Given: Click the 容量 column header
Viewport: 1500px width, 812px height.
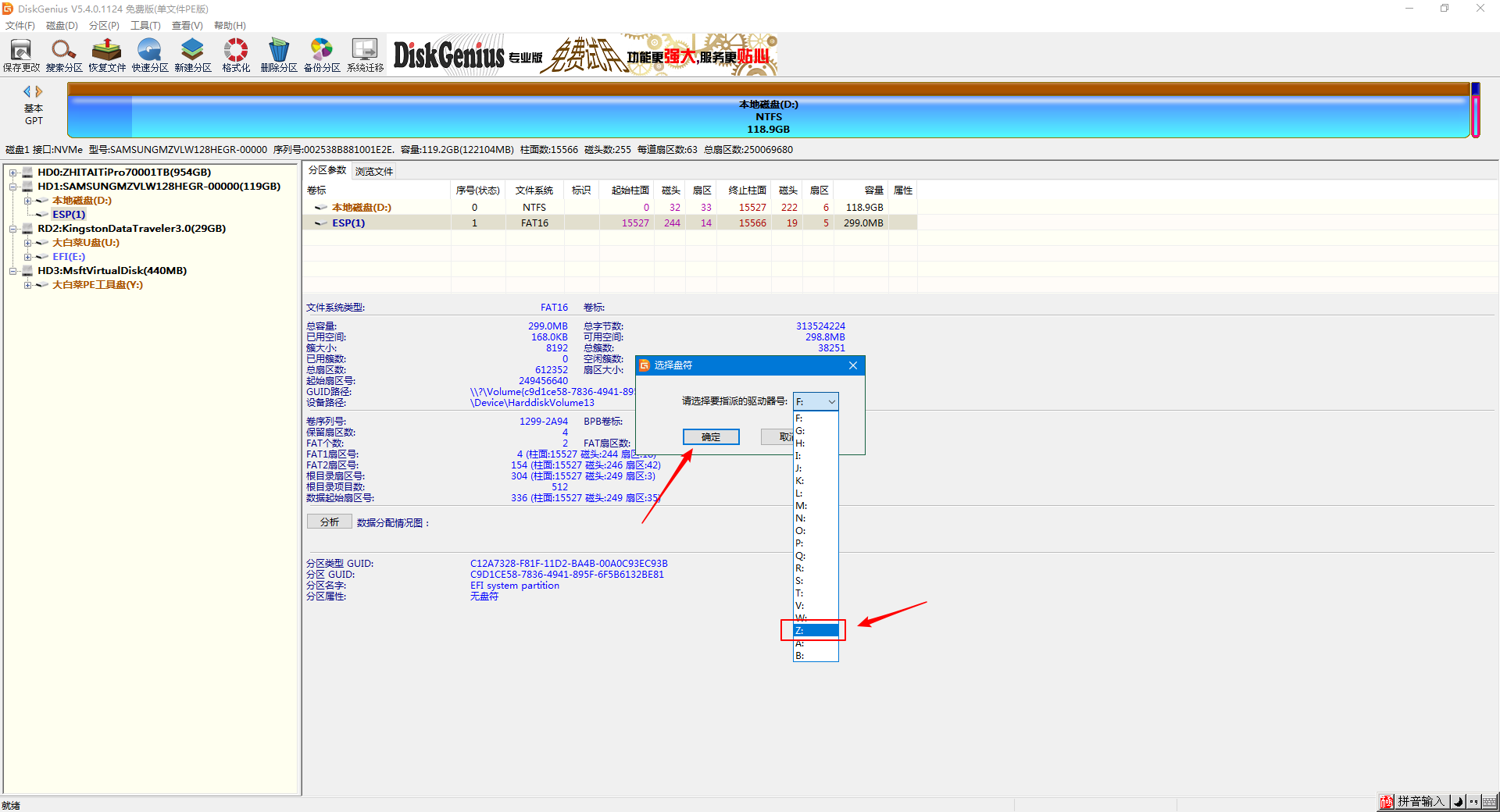Looking at the screenshot, I should tap(861, 191).
